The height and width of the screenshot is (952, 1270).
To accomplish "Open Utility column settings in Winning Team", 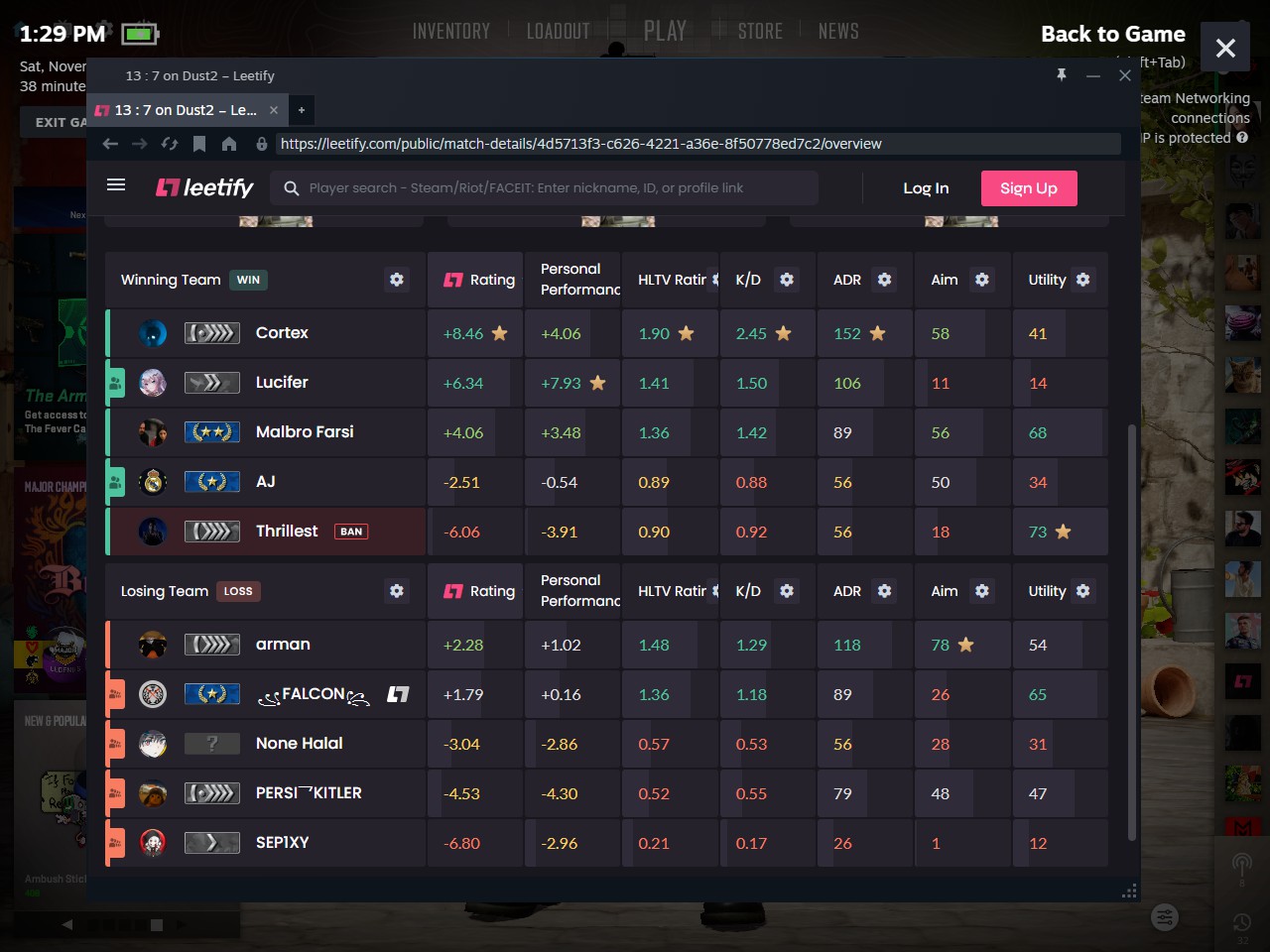I will 1083,280.
